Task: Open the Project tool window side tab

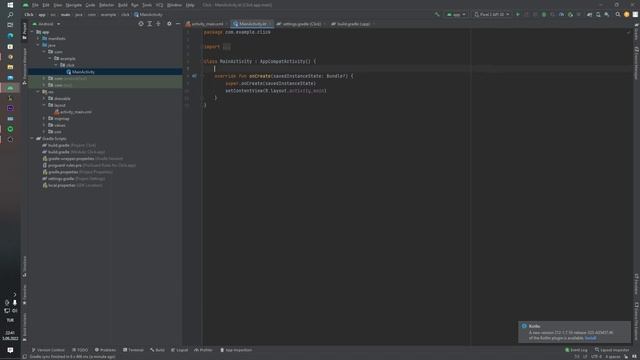Action: point(24,31)
